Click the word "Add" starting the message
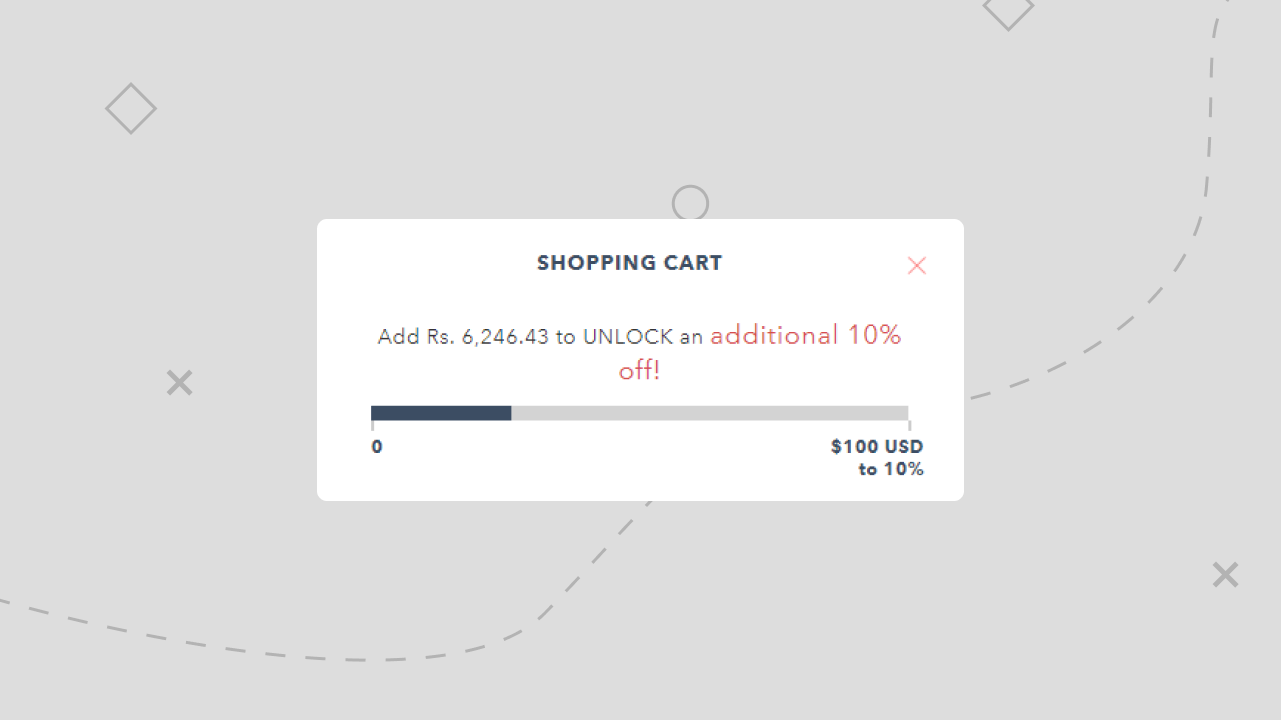The height and width of the screenshot is (720, 1281). 399,337
